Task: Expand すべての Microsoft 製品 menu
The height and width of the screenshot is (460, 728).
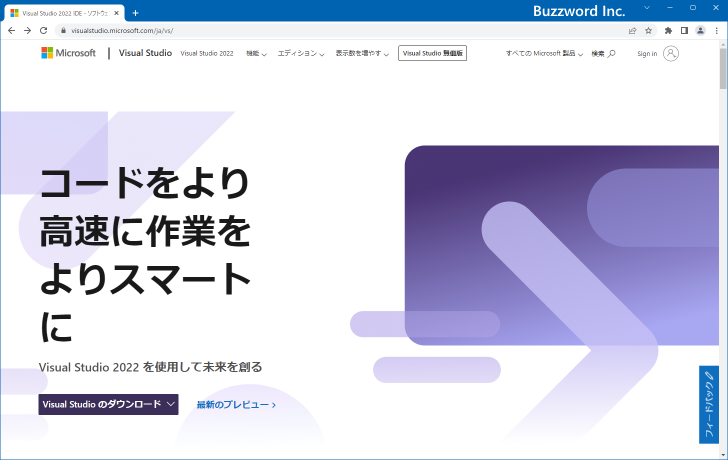Action: click(544, 53)
